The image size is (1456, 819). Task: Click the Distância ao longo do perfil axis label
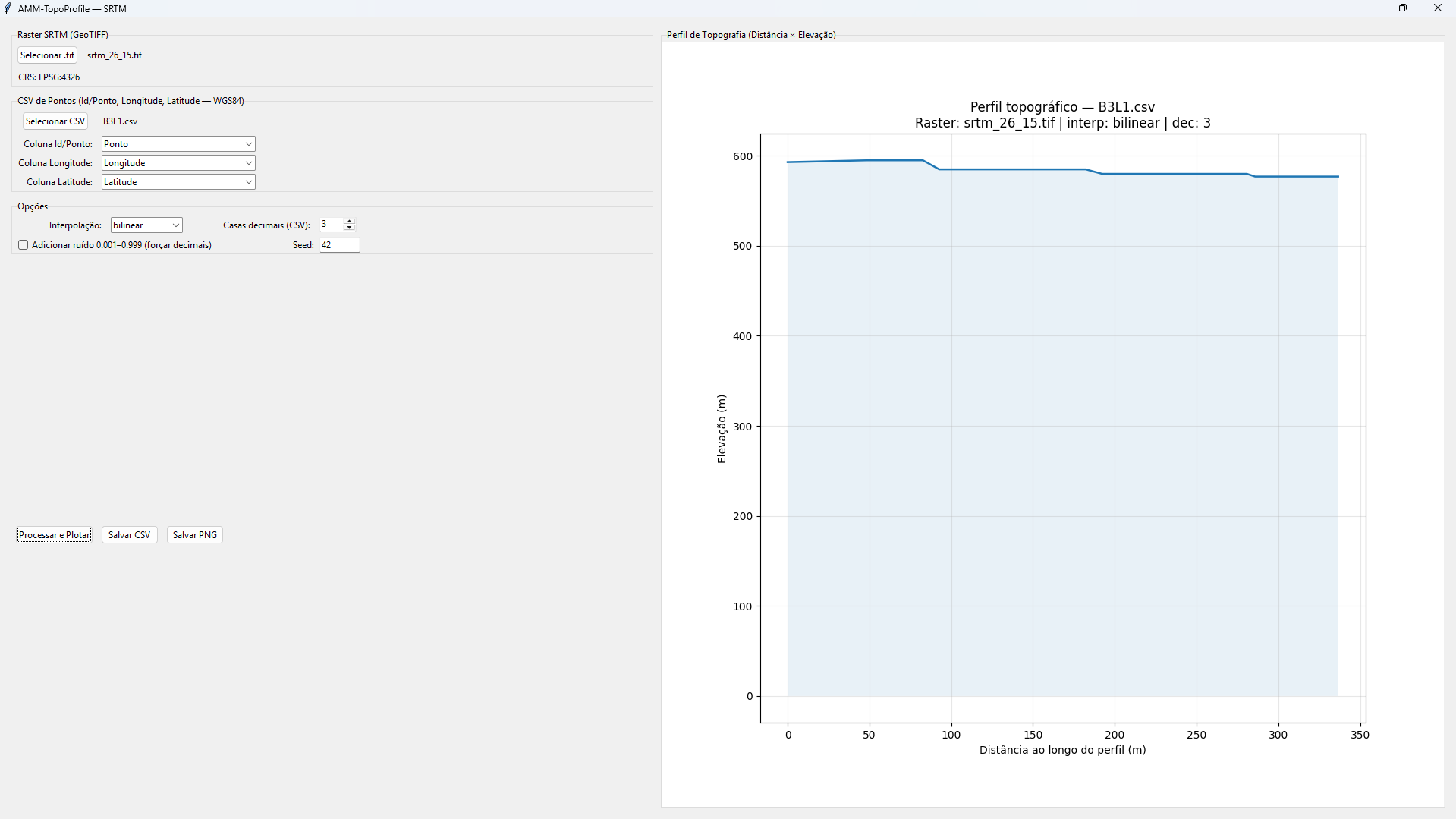1062,750
